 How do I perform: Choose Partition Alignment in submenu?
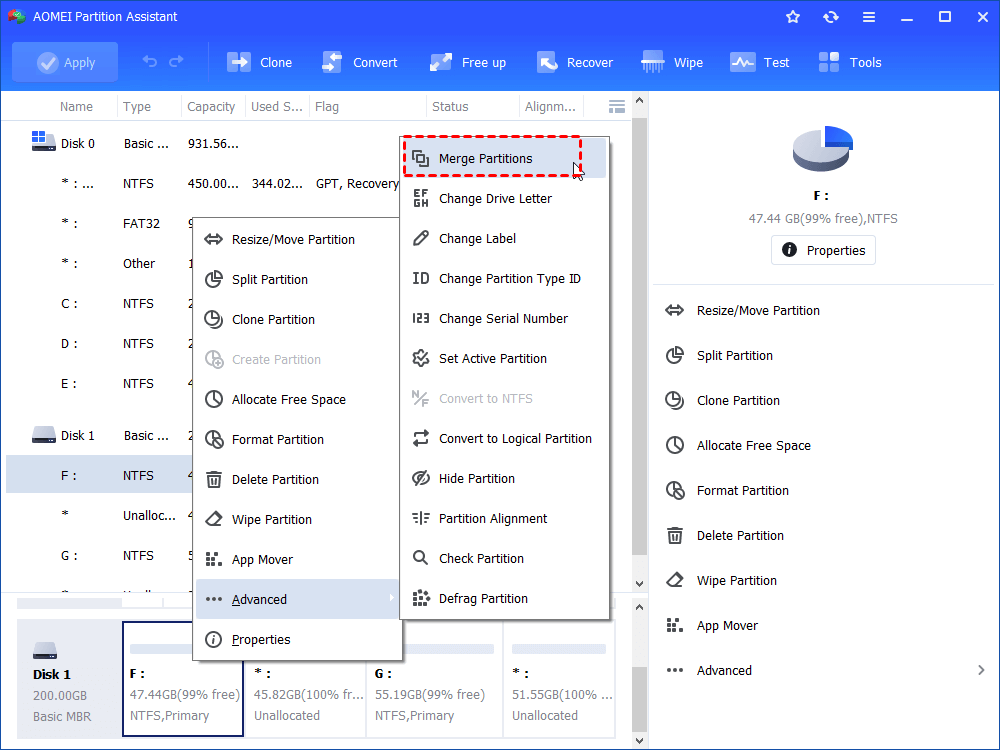point(504,518)
